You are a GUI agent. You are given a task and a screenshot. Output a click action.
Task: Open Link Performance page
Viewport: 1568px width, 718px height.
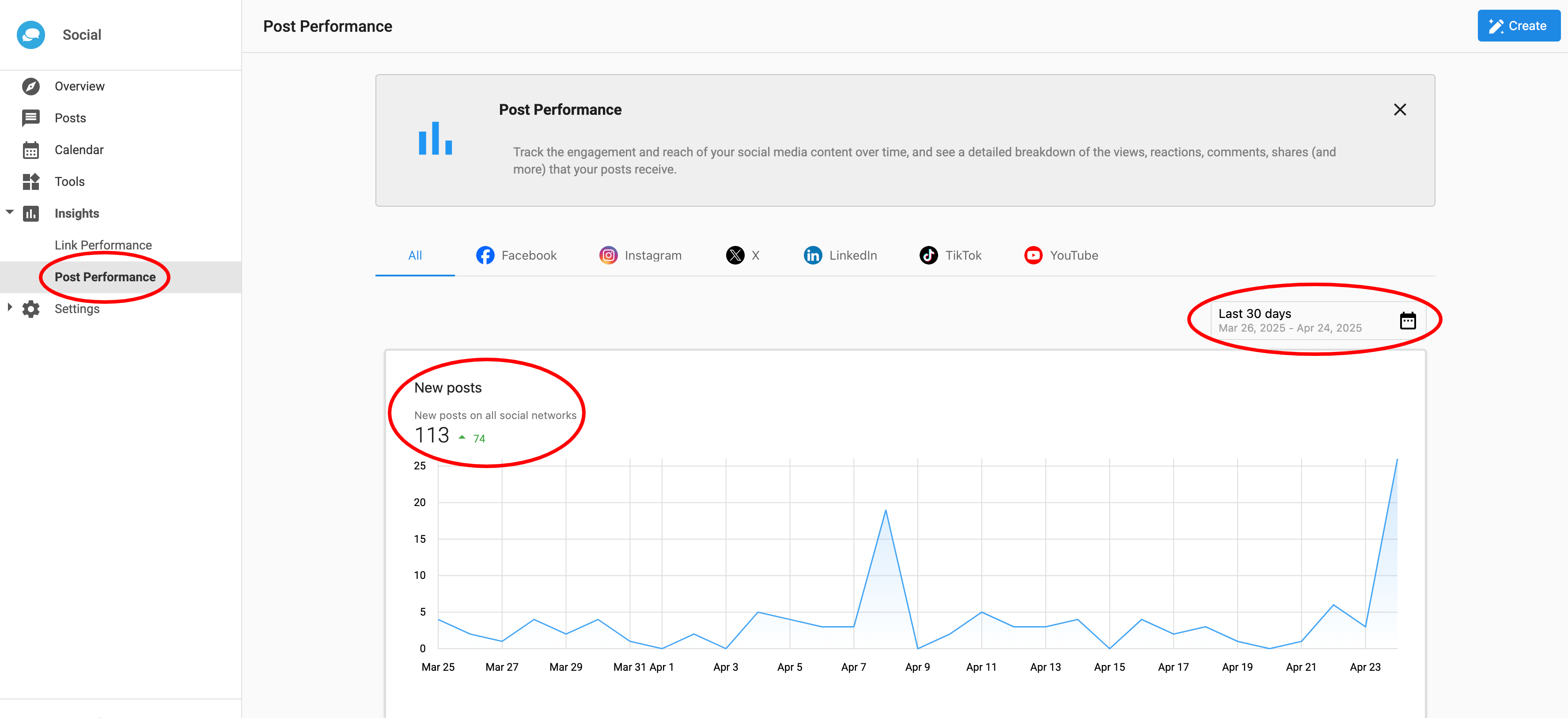(103, 245)
